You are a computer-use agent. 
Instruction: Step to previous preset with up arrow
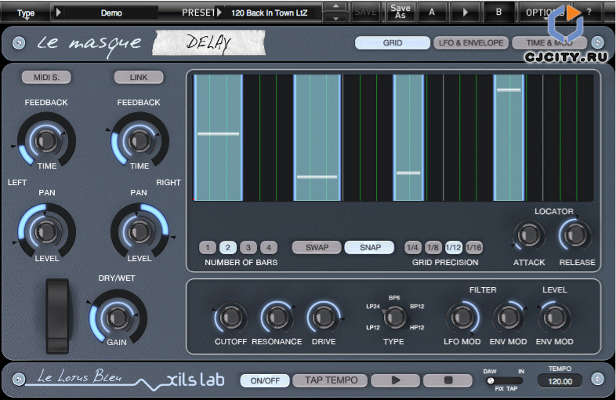(x=336, y=7)
